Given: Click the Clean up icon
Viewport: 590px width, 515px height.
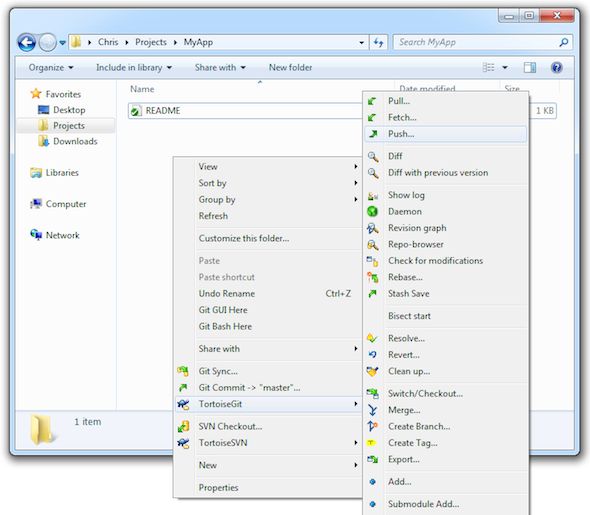Looking at the screenshot, I should pyautogui.click(x=372, y=371).
